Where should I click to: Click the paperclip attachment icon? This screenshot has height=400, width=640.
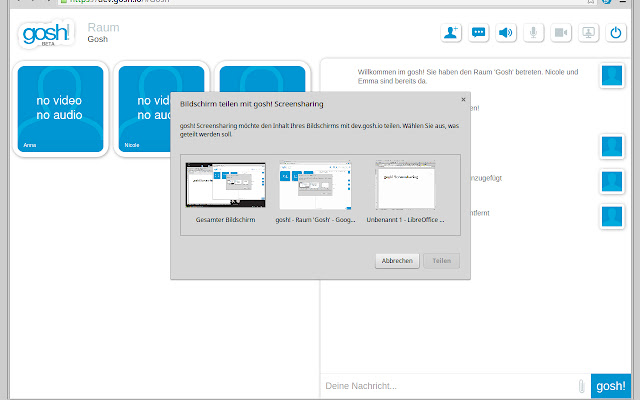coord(582,386)
